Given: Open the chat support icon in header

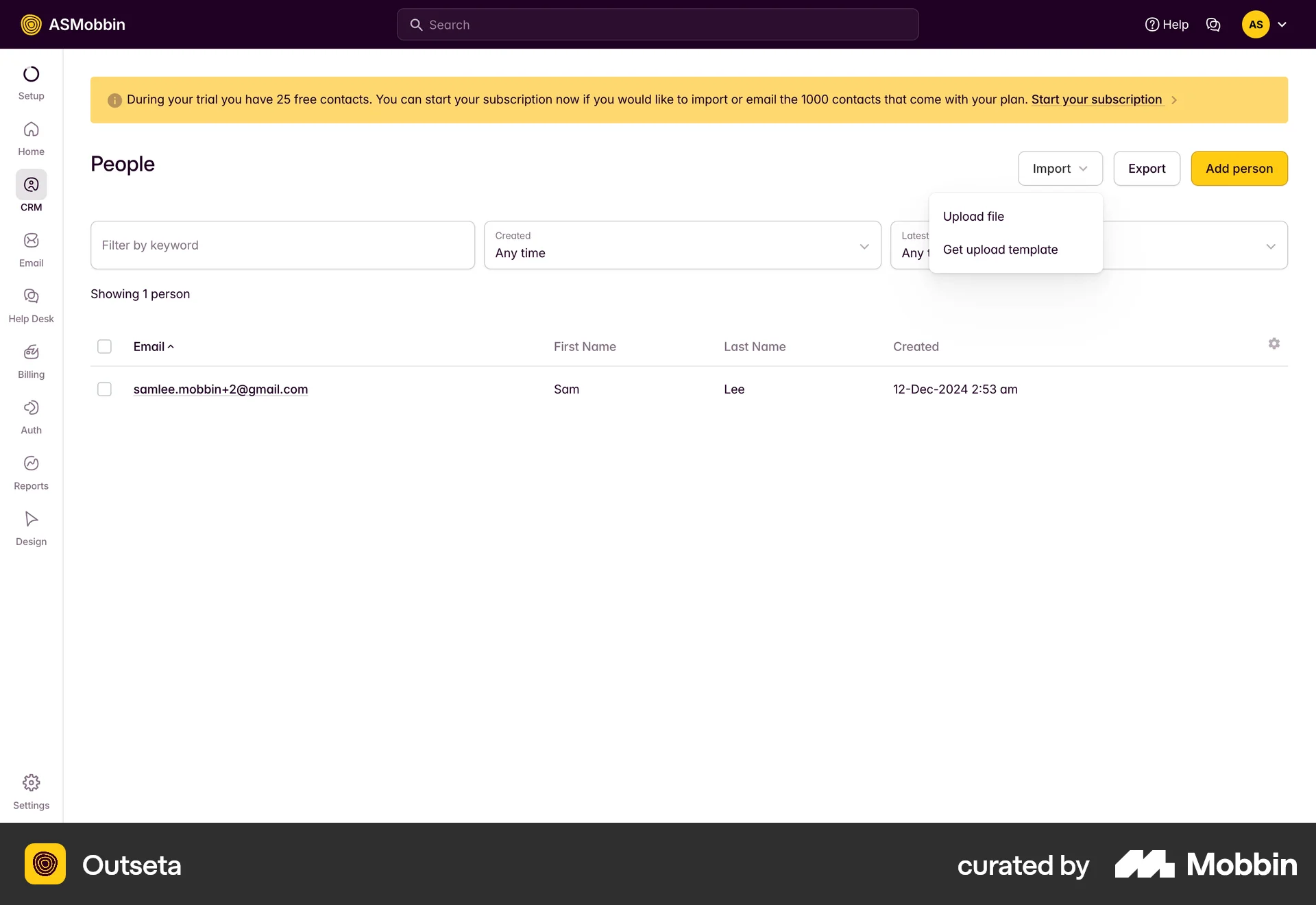Looking at the screenshot, I should [1213, 24].
